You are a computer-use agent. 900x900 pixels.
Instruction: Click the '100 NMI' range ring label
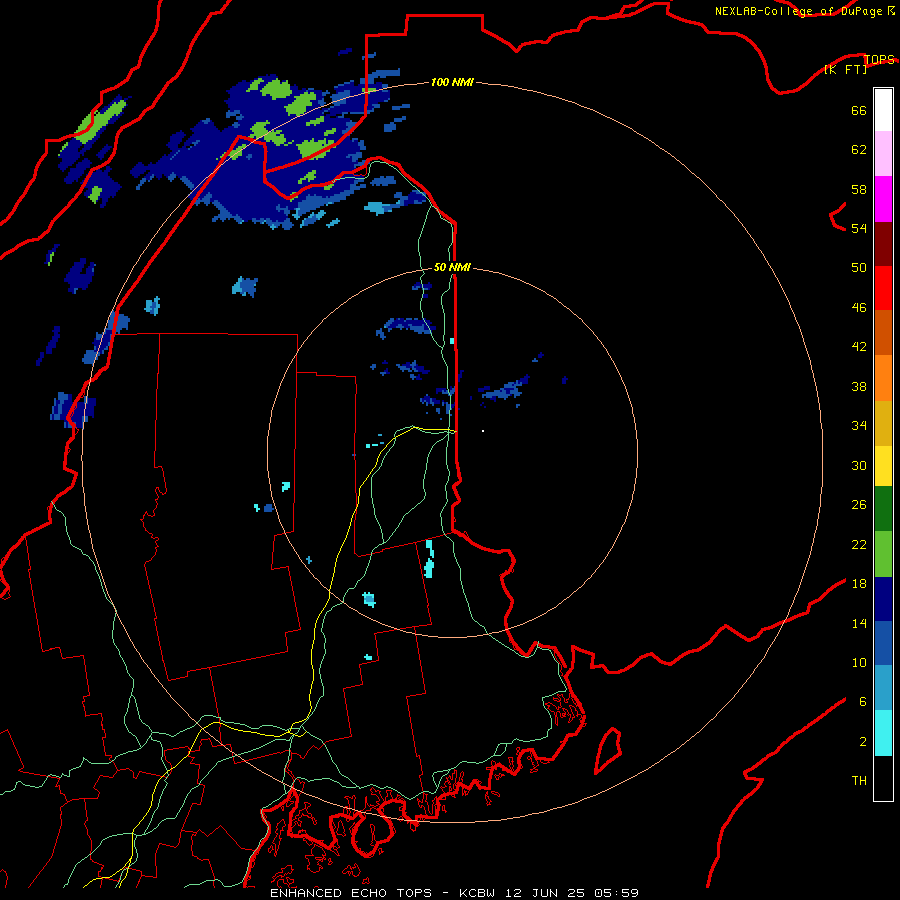point(452,83)
